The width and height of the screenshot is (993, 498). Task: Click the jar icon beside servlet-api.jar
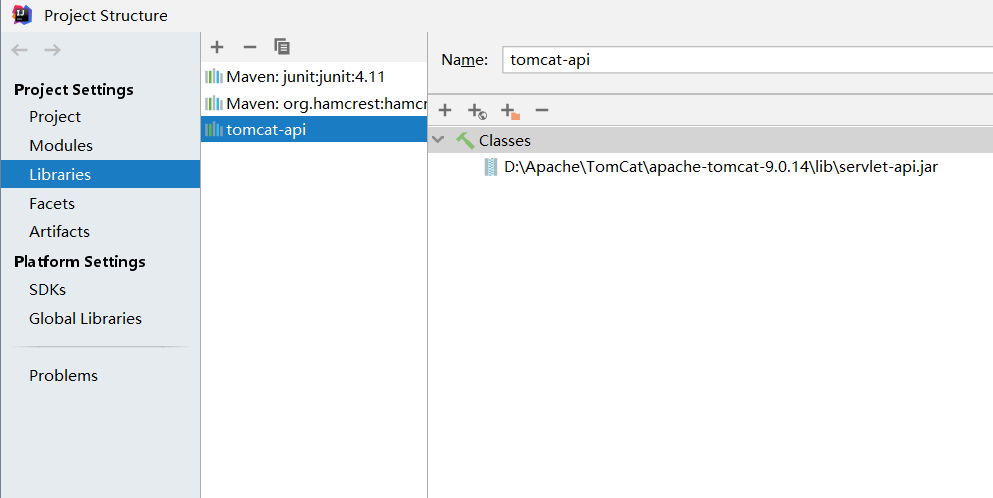(491, 167)
